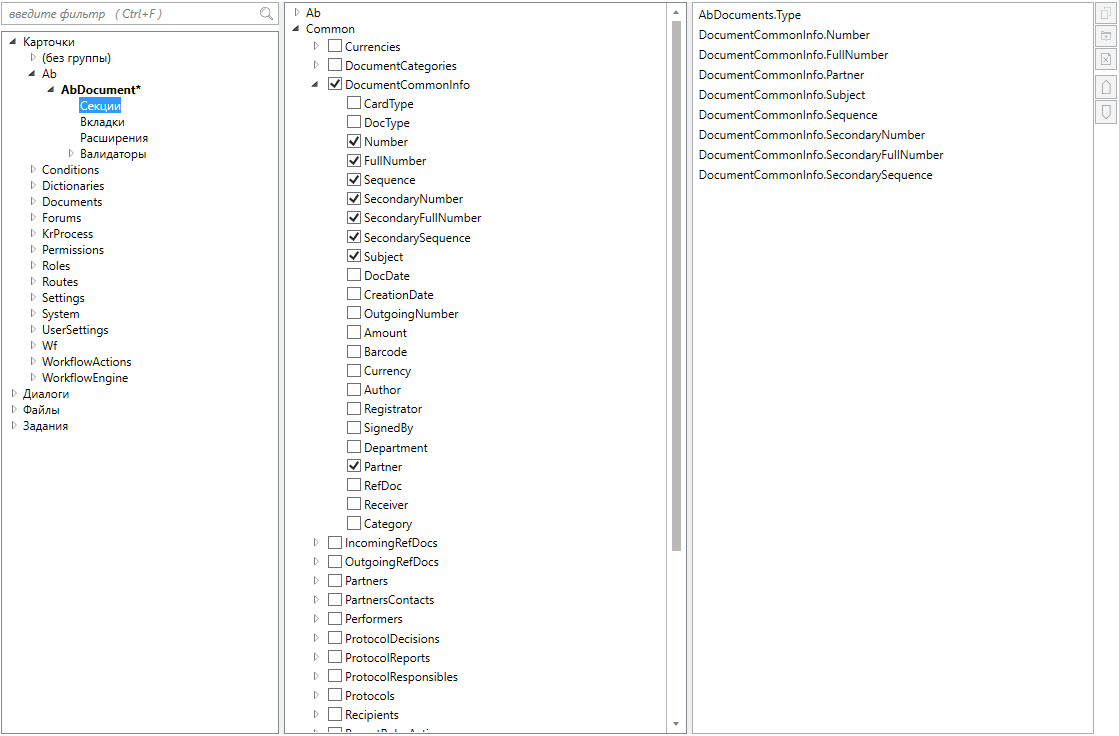Collapse the Common node
Viewport: 1119px width, 736px height.
pos(296,29)
